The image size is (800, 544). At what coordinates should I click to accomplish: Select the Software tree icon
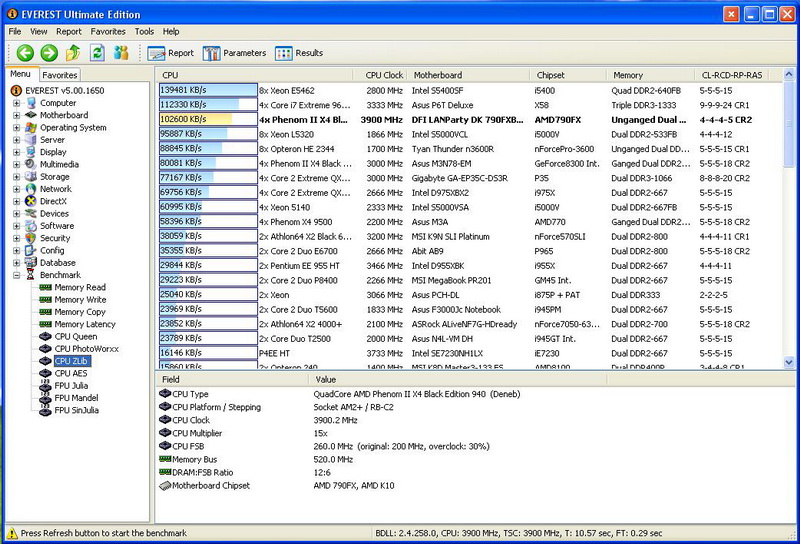(31, 226)
